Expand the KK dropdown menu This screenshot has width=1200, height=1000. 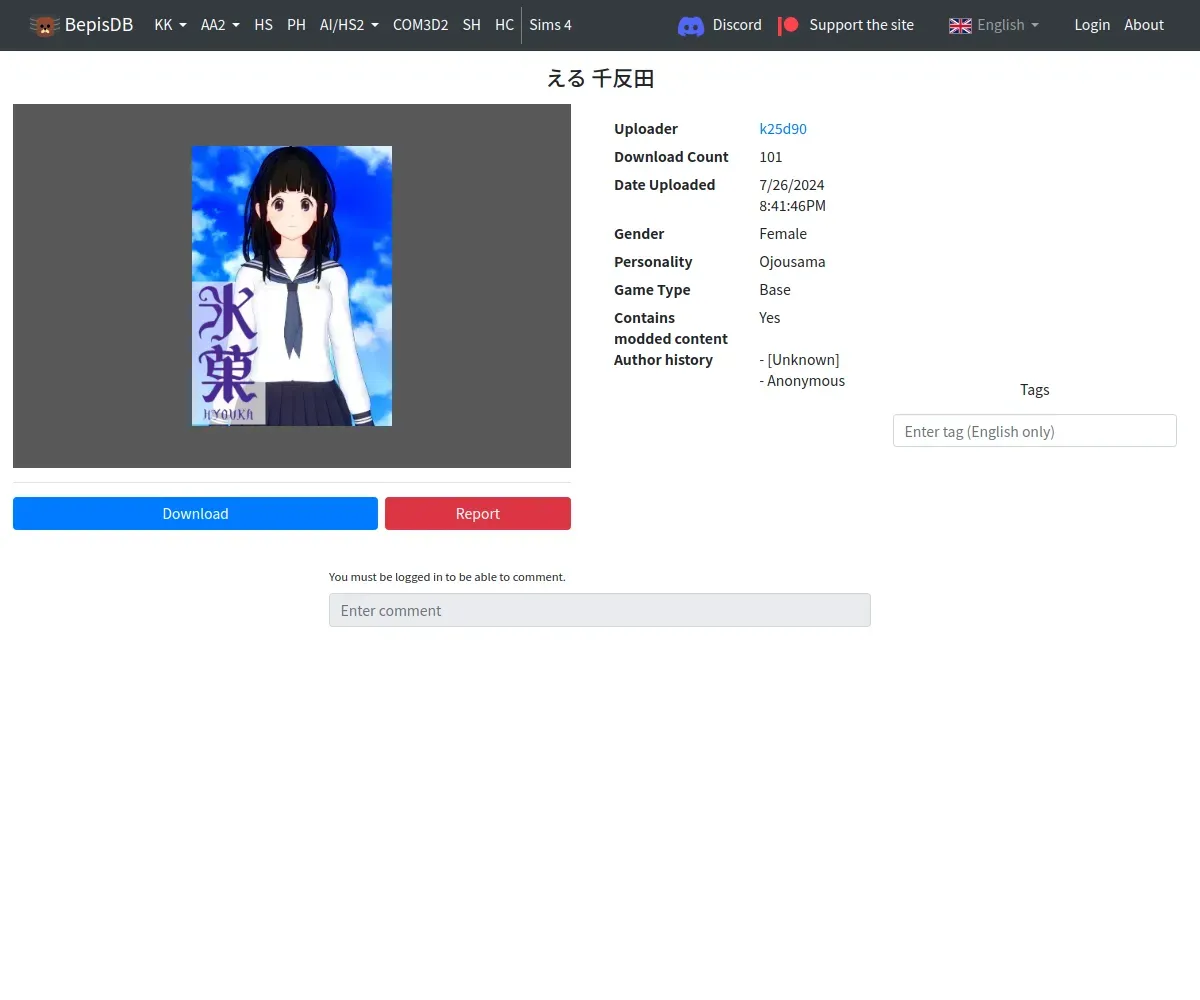170,25
